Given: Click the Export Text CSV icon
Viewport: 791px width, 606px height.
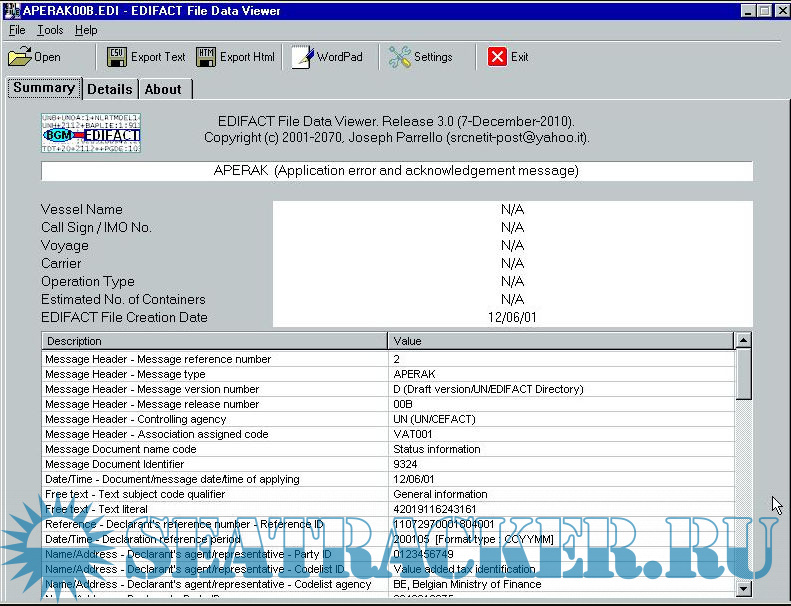Looking at the screenshot, I should (x=117, y=57).
